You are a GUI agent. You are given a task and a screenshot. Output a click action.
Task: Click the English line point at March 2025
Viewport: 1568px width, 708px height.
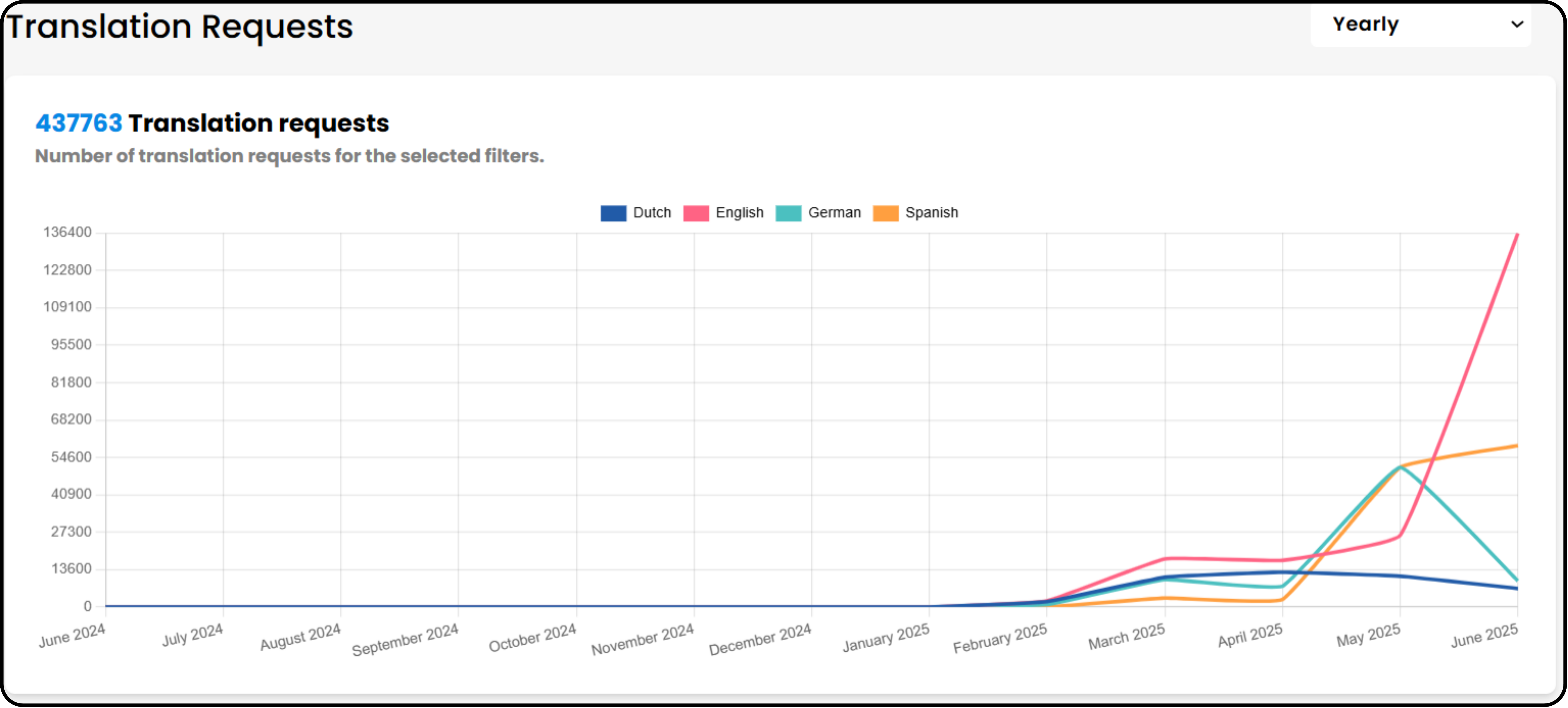[x=1165, y=559]
